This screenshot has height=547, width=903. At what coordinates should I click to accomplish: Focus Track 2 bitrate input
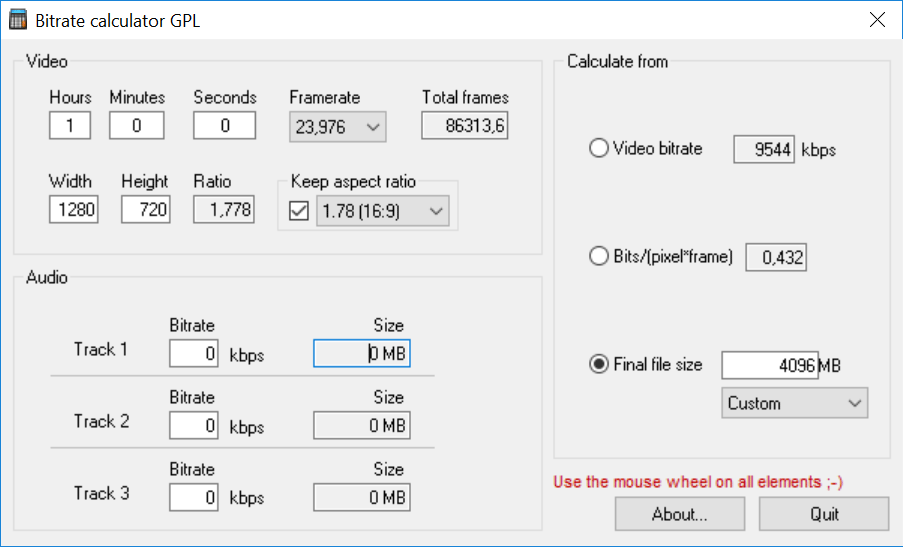[194, 426]
